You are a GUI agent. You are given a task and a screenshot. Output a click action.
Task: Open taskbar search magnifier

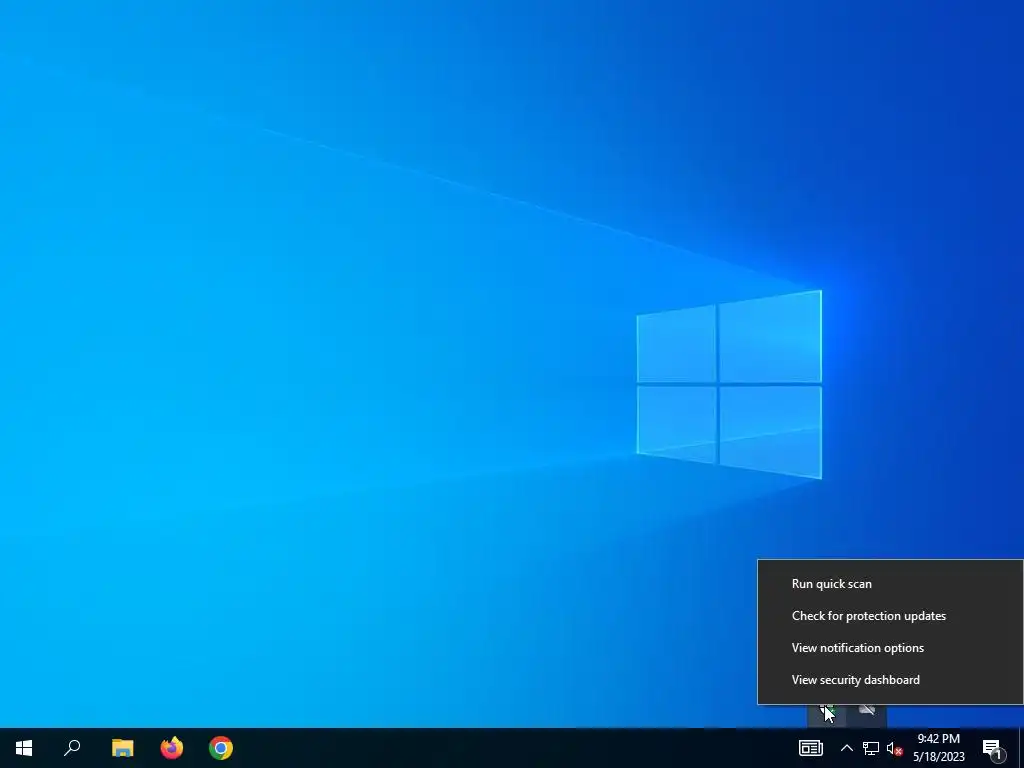click(x=72, y=748)
